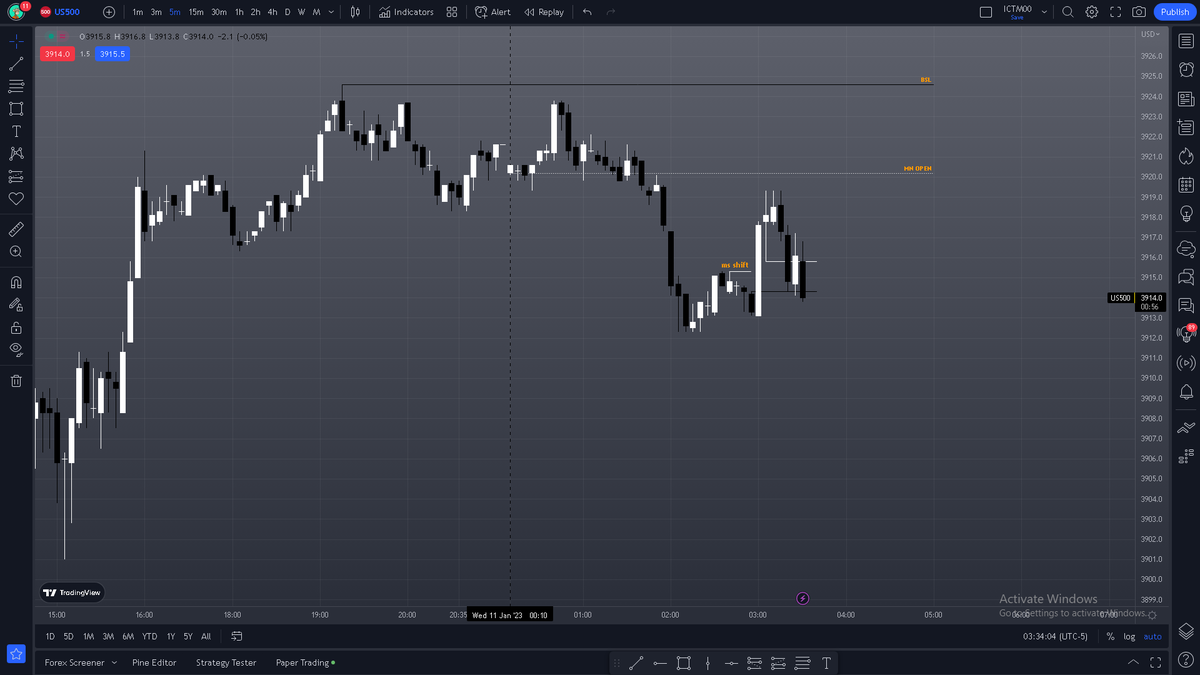Screen dimensions: 1200x675
Task: Set date range to 1D
Action: click(50, 636)
